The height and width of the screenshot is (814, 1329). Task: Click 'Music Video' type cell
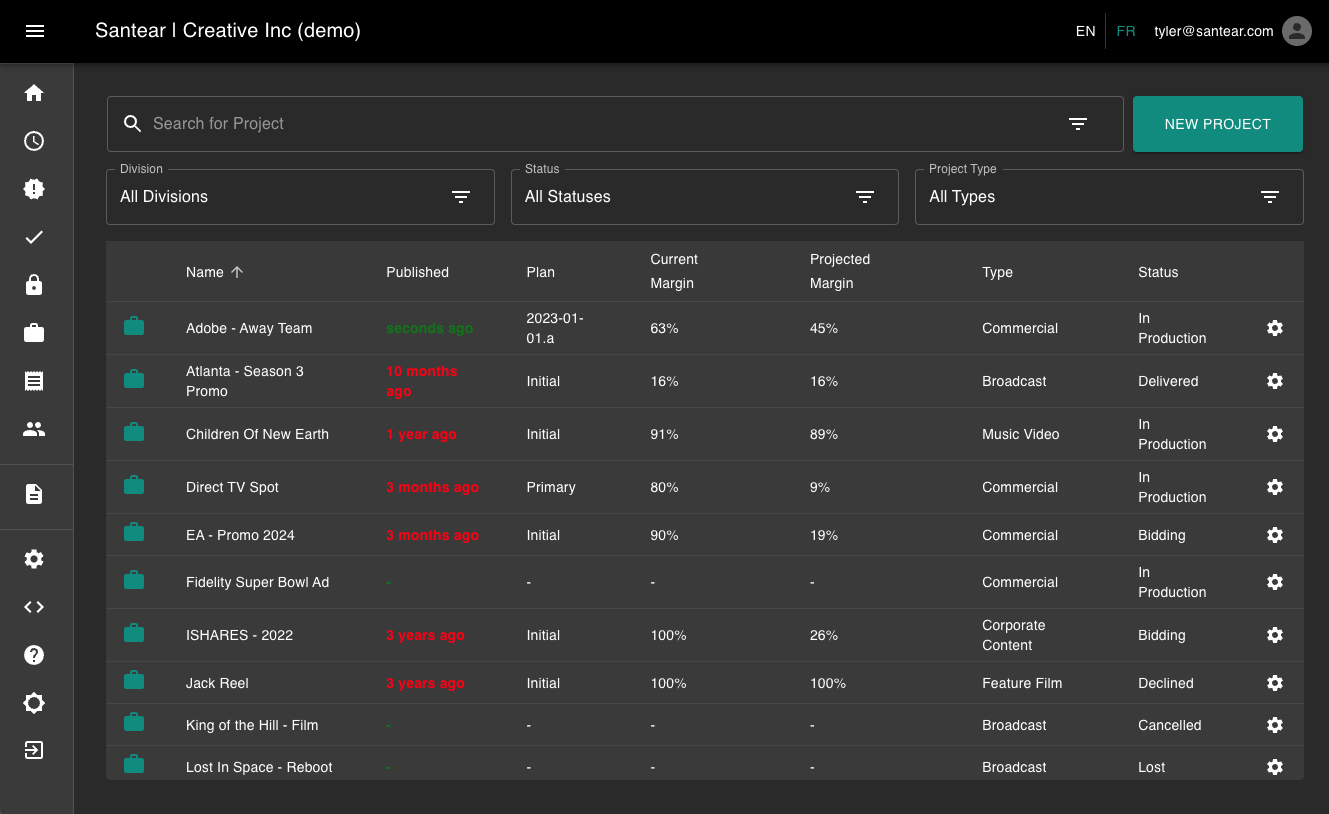click(x=1020, y=434)
